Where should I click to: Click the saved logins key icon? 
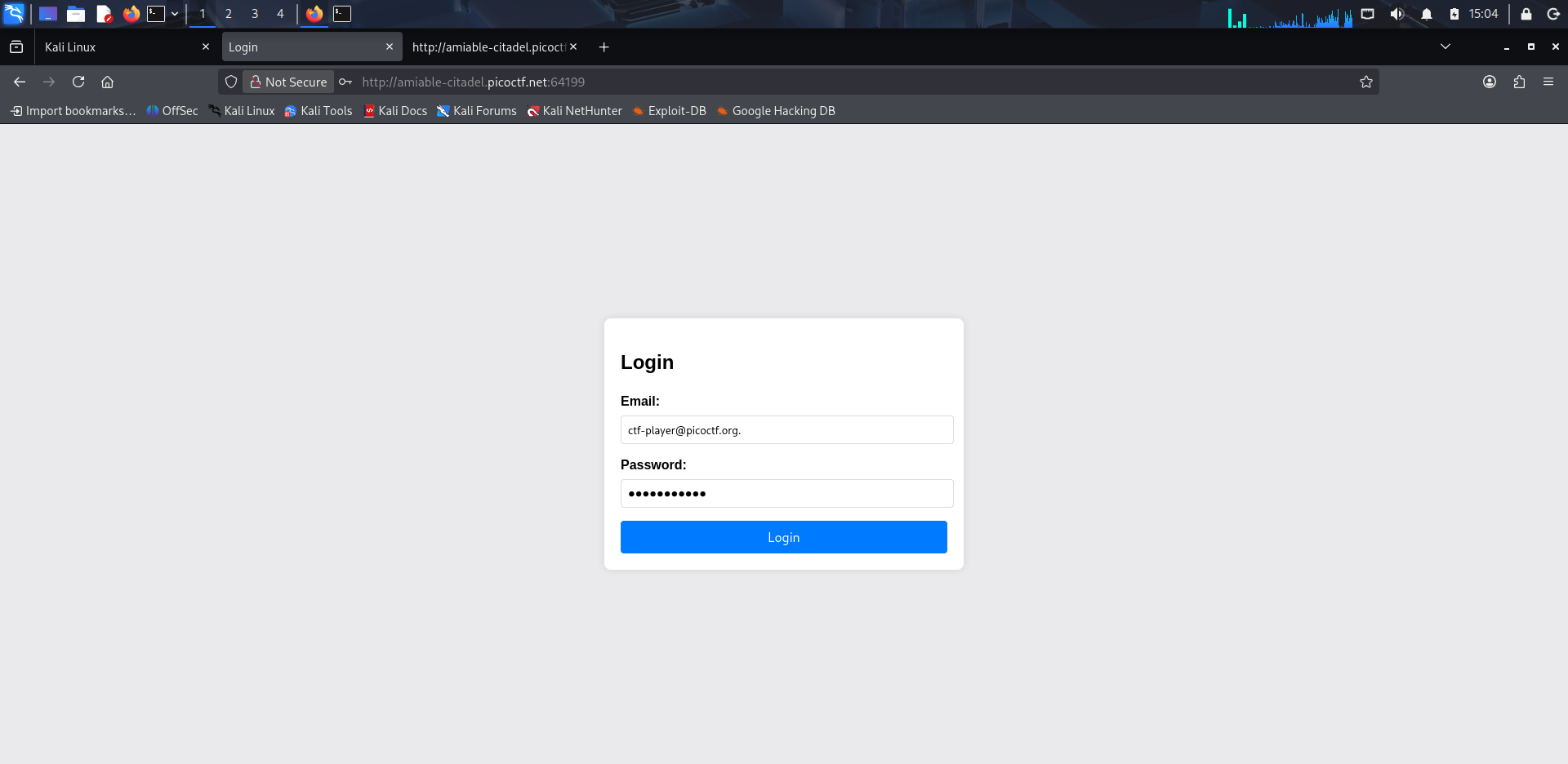click(345, 82)
